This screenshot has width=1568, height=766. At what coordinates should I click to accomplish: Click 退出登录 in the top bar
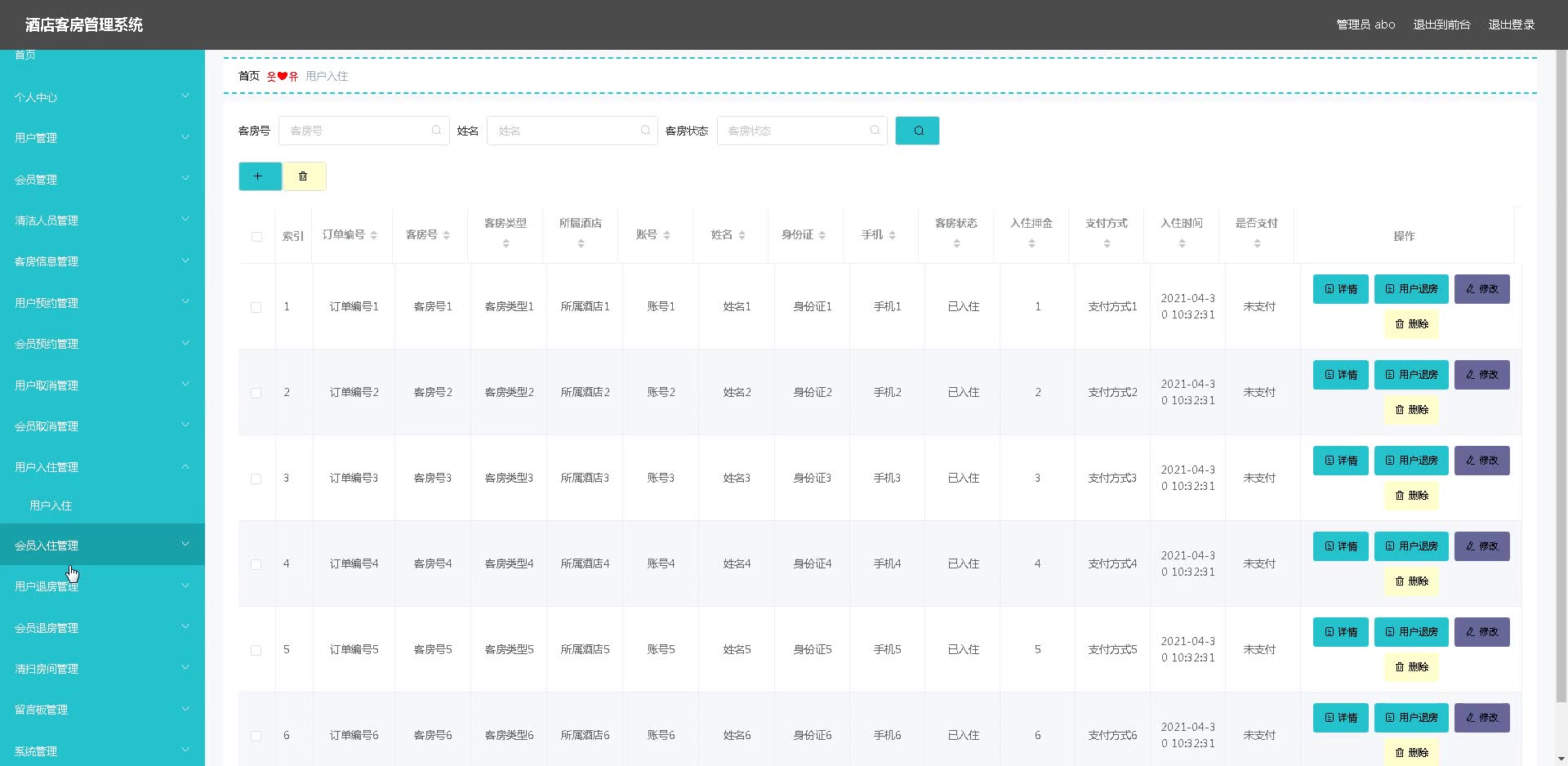(1512, 24)
